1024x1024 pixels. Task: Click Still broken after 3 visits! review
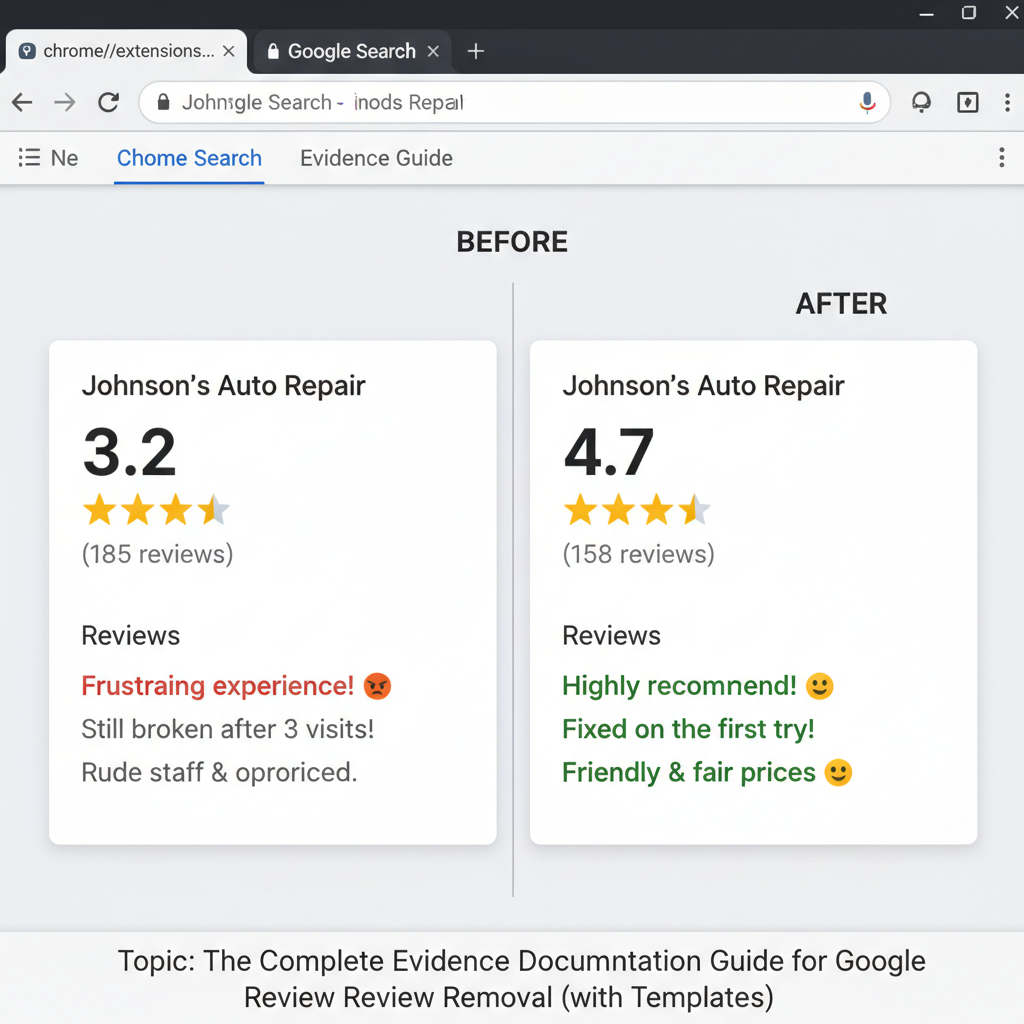(x=228, y=729)
